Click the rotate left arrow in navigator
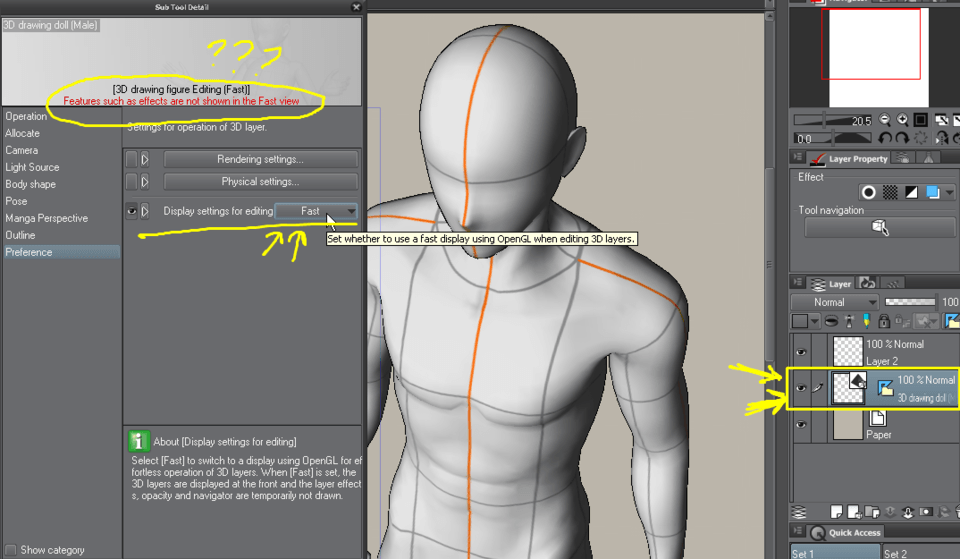The width and height of the screenshot is (960, 559). 884,138
